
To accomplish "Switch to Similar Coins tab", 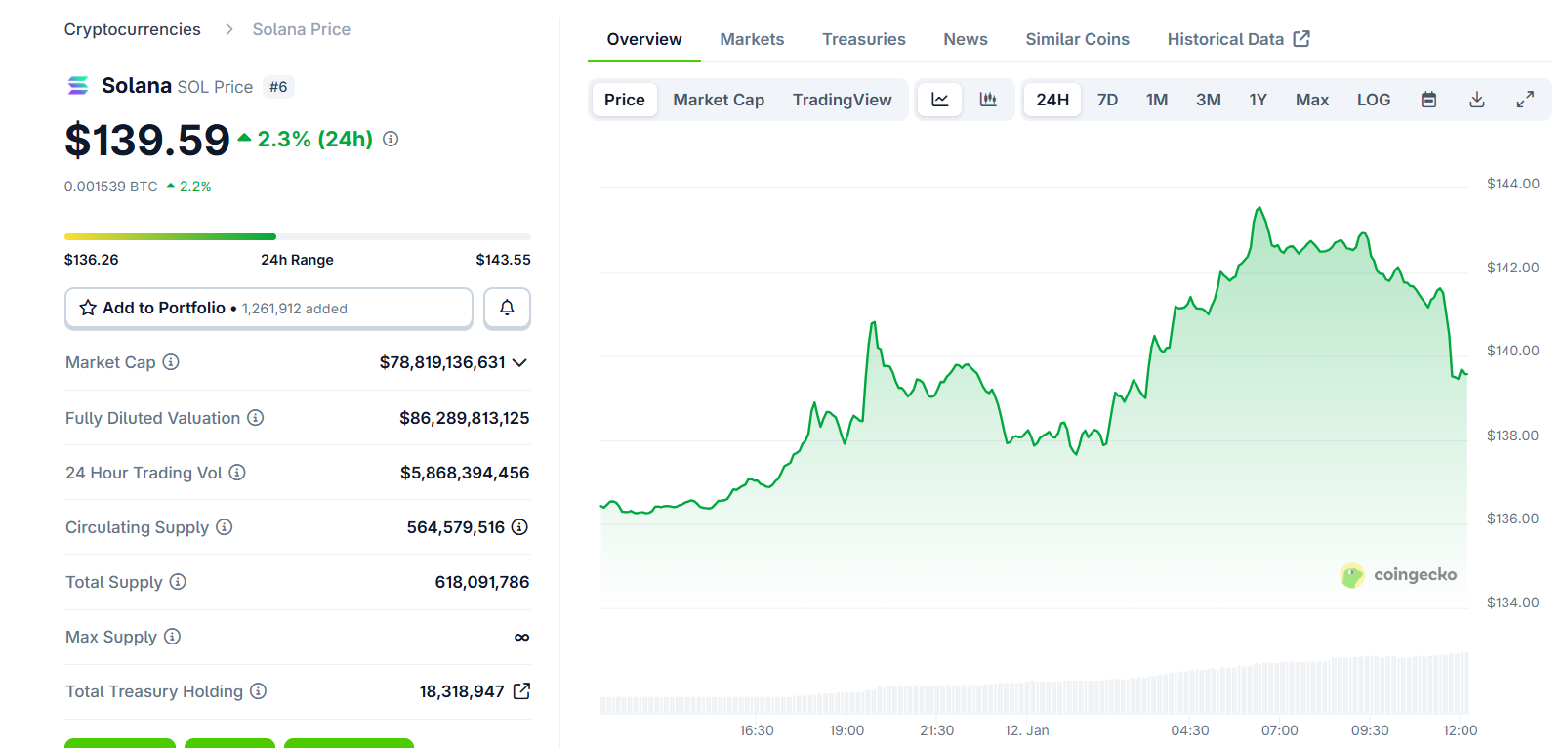I will tap(1077, 39).
